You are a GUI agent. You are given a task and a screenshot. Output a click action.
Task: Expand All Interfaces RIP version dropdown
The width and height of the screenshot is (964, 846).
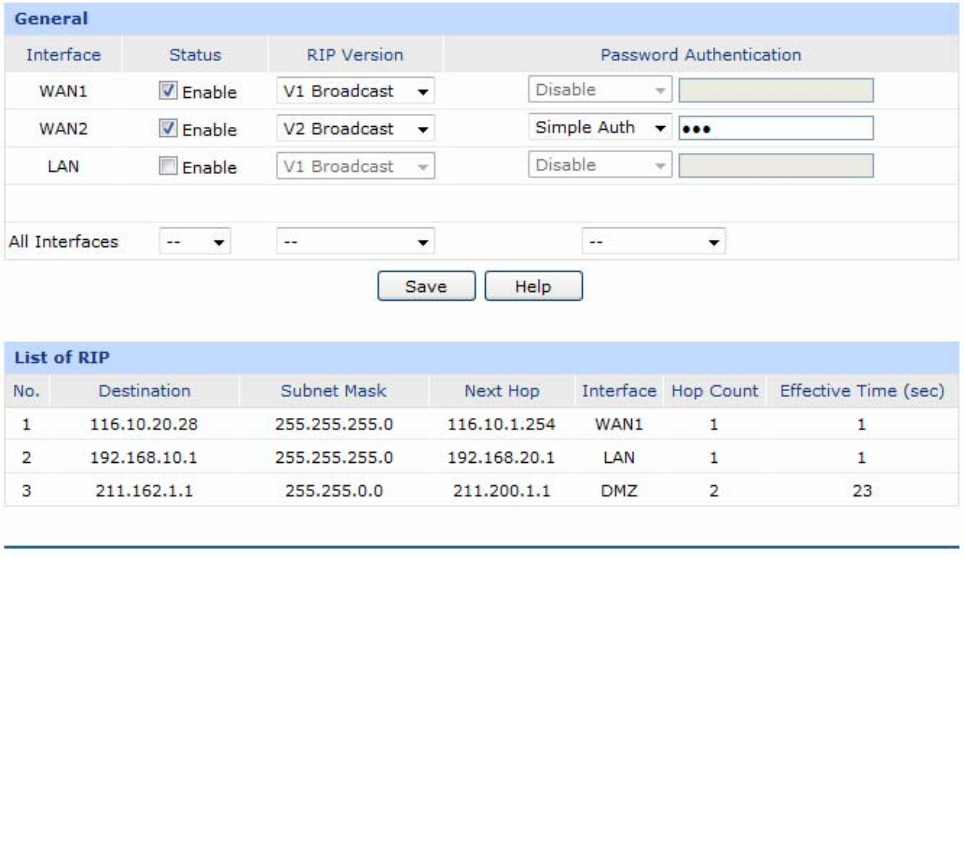tap(354, 241)
